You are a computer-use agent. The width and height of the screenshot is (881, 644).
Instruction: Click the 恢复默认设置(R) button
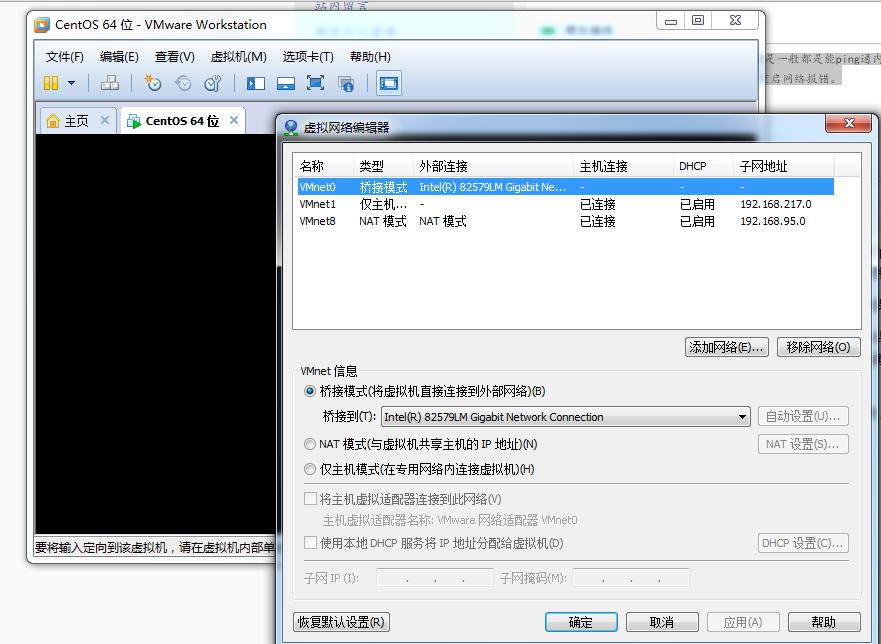tap(342, 622)
